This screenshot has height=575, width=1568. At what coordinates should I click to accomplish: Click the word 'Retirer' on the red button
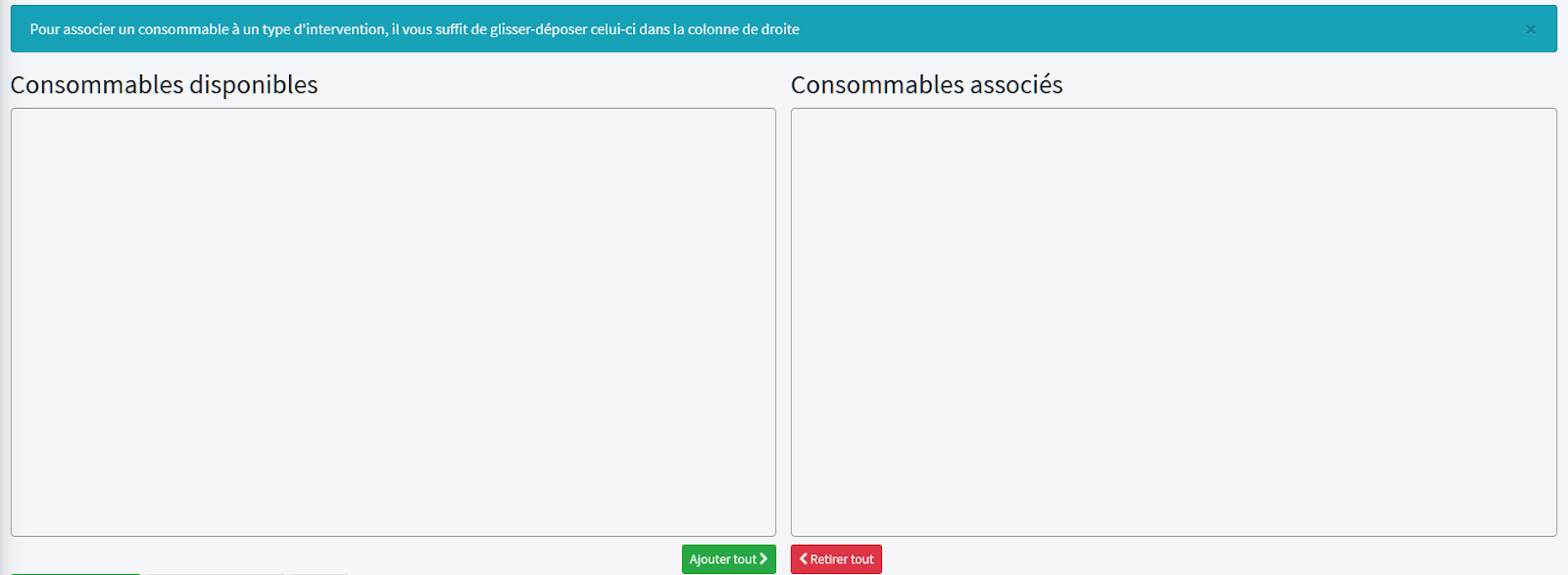[828, 559]
